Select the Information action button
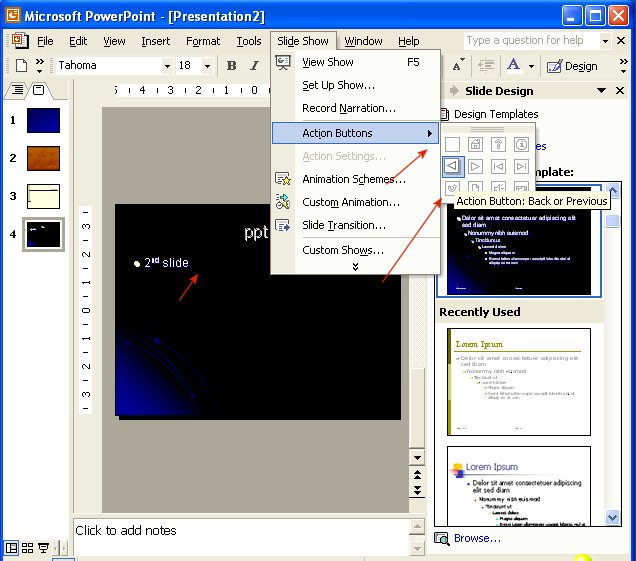 (521, 144)
